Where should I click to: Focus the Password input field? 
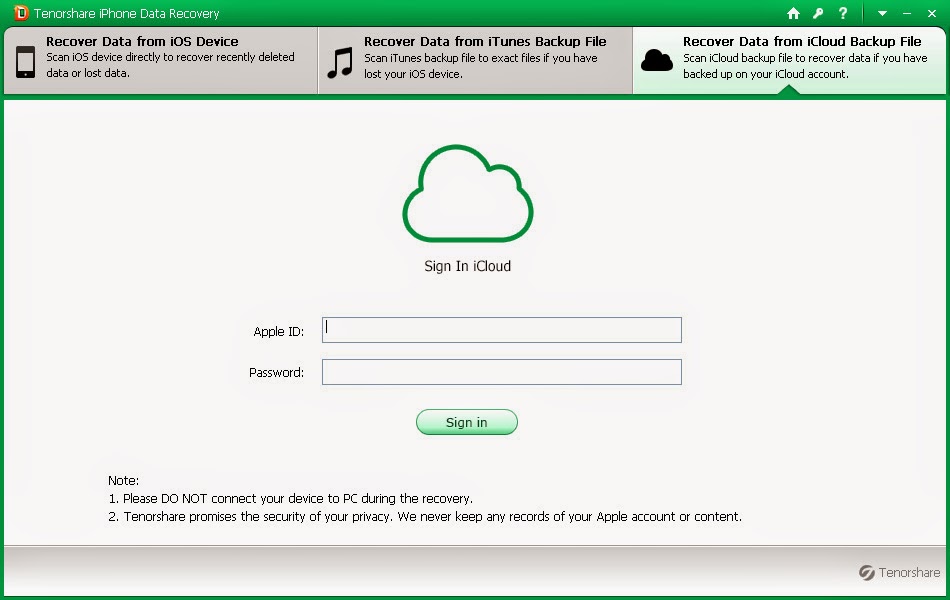point(502,372)
